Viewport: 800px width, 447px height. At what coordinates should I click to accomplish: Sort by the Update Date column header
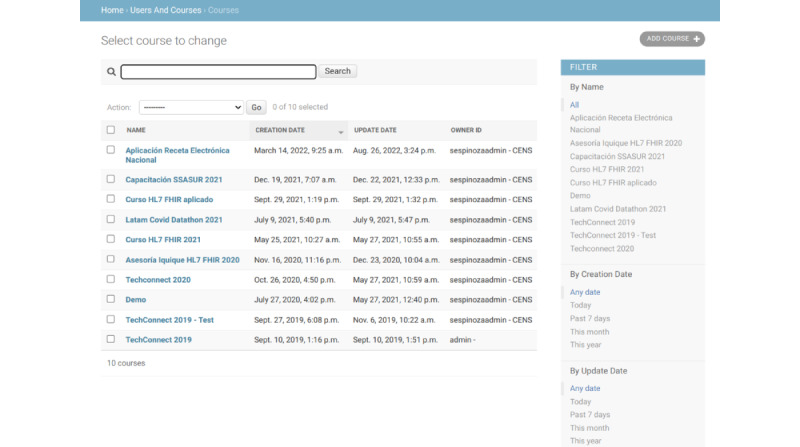tap(375, 130)
